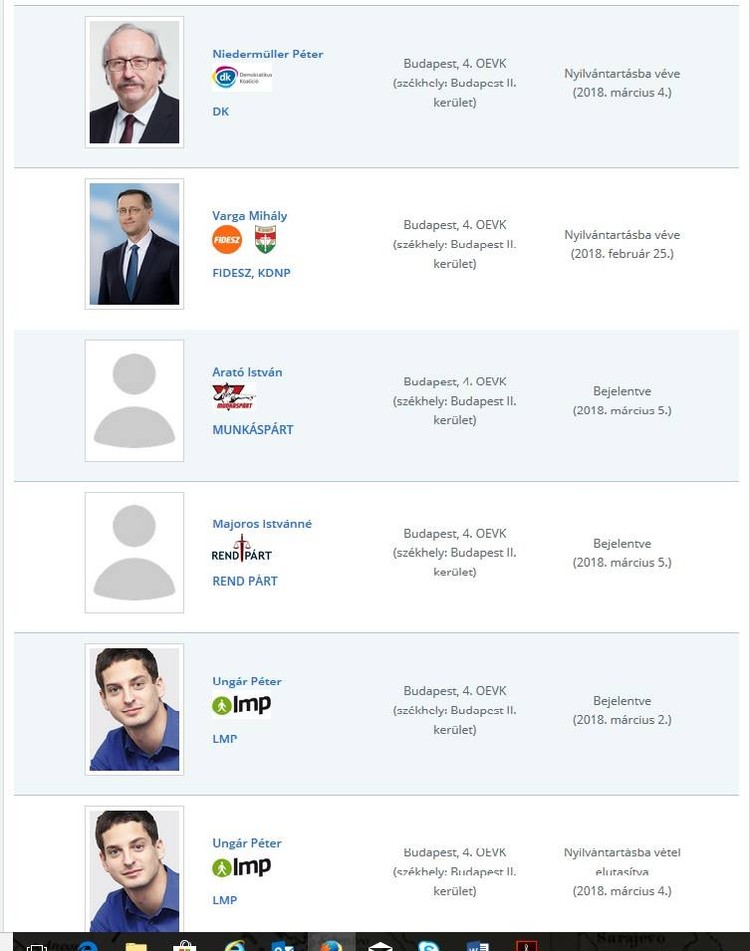The height and width of the screenshot is (951, 750).
Task: Switch to Firefox in the taskbar
Action: tap(331, 943)
